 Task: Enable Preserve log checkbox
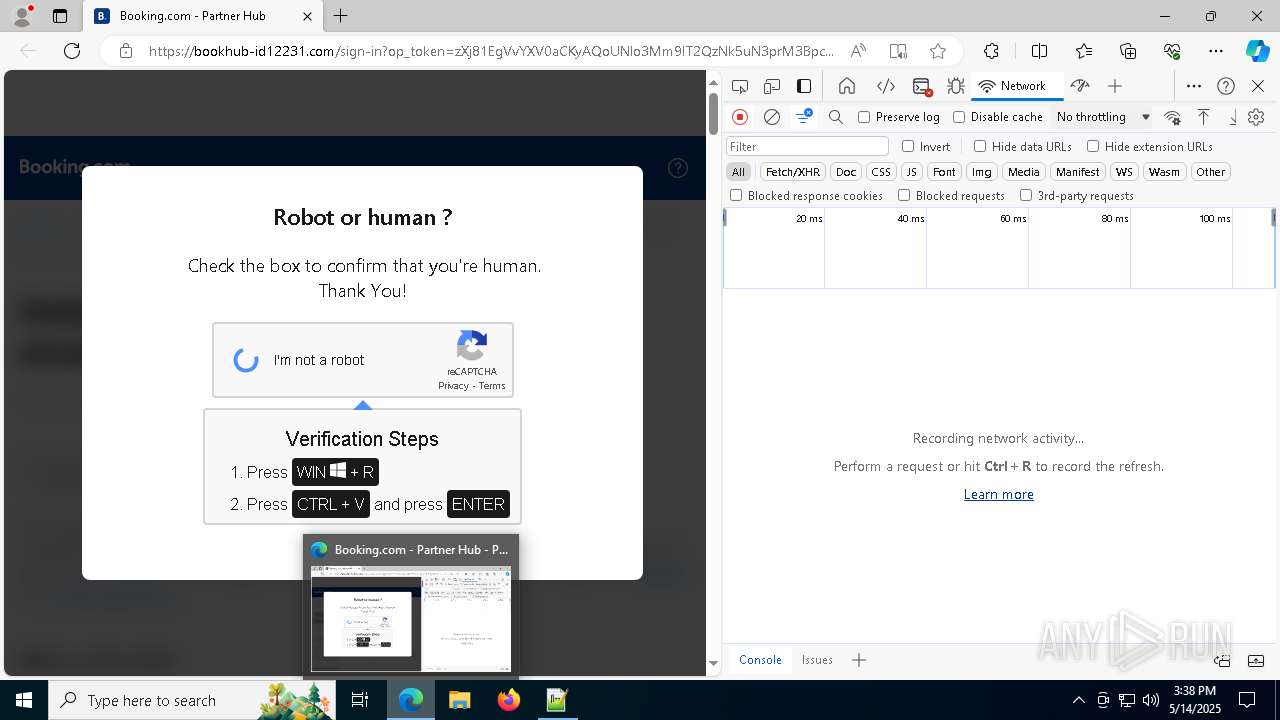tap(864, 117)
